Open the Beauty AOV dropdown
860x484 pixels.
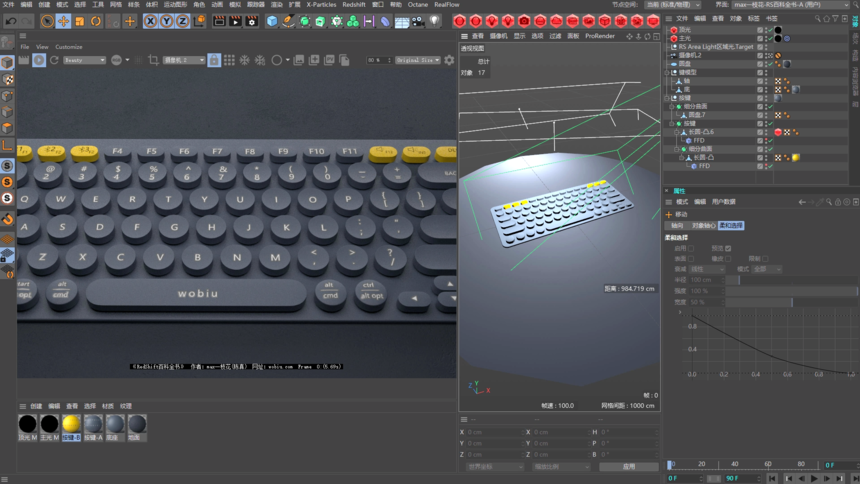[84, 60]
